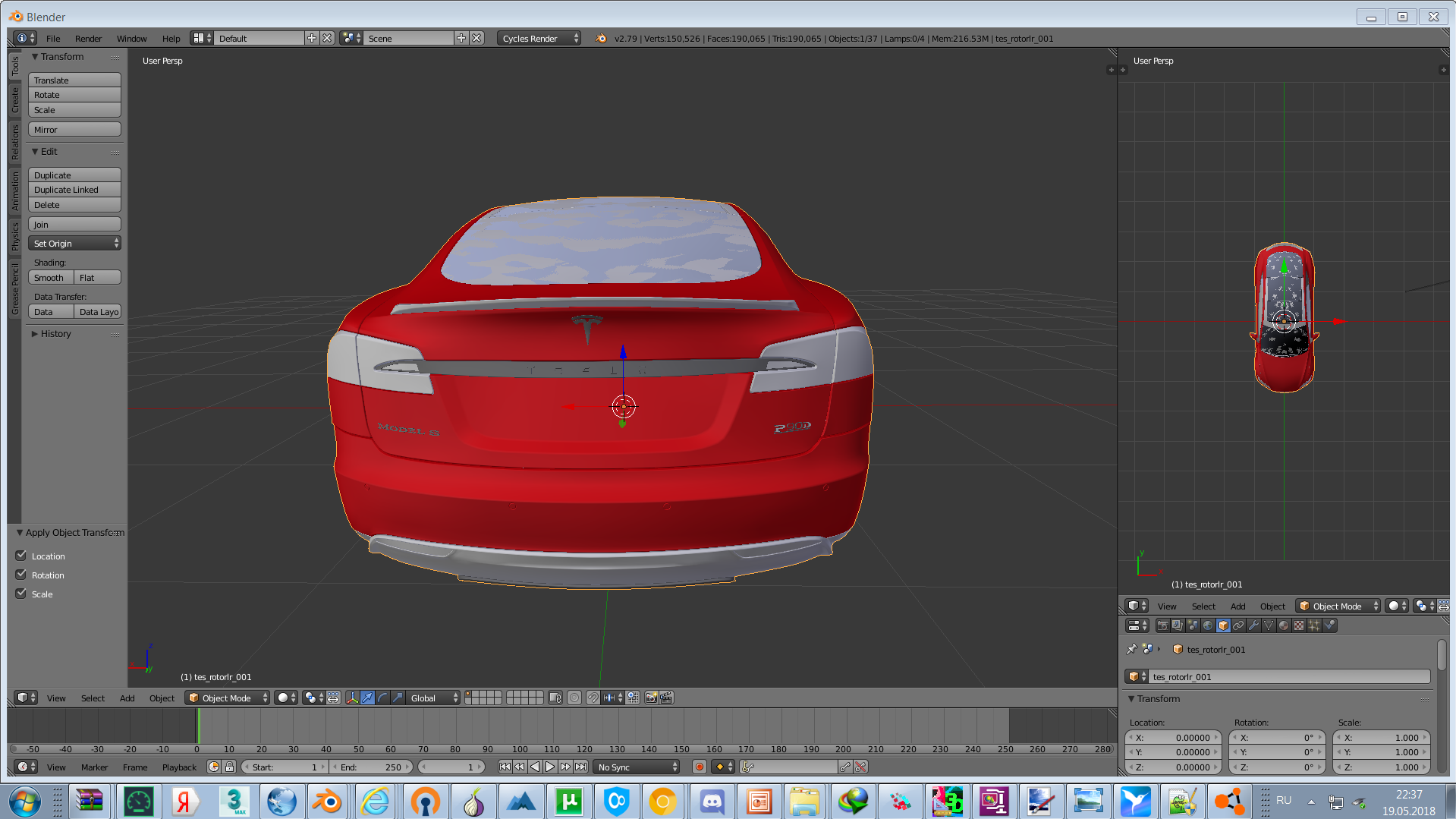Toggle the Rotation checkbox in Apply Object Transform
Viewport: 1456px width, 819px height.
pos(21,575)
